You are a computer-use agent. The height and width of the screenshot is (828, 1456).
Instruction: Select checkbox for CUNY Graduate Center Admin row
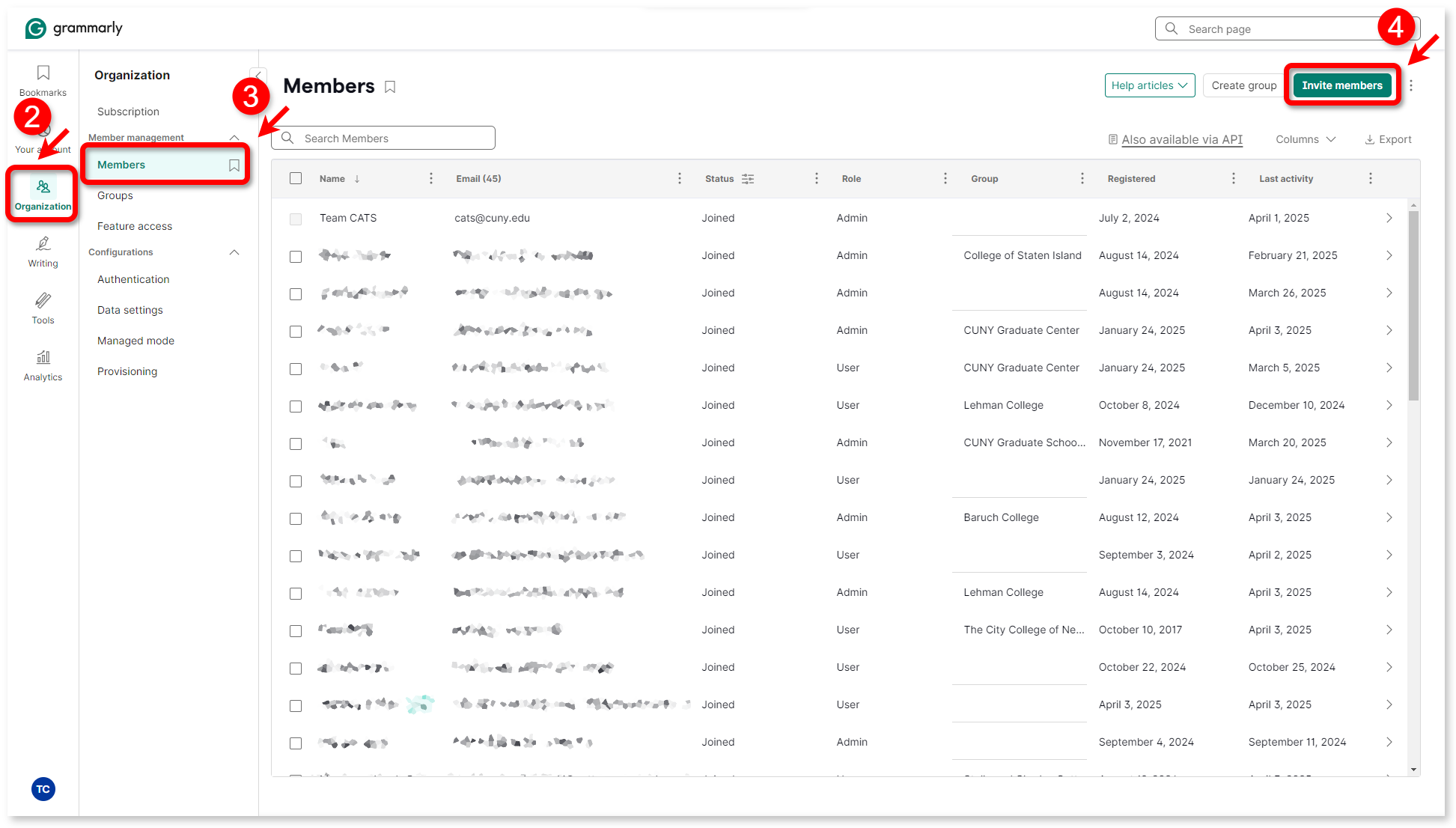click(296, 331)
